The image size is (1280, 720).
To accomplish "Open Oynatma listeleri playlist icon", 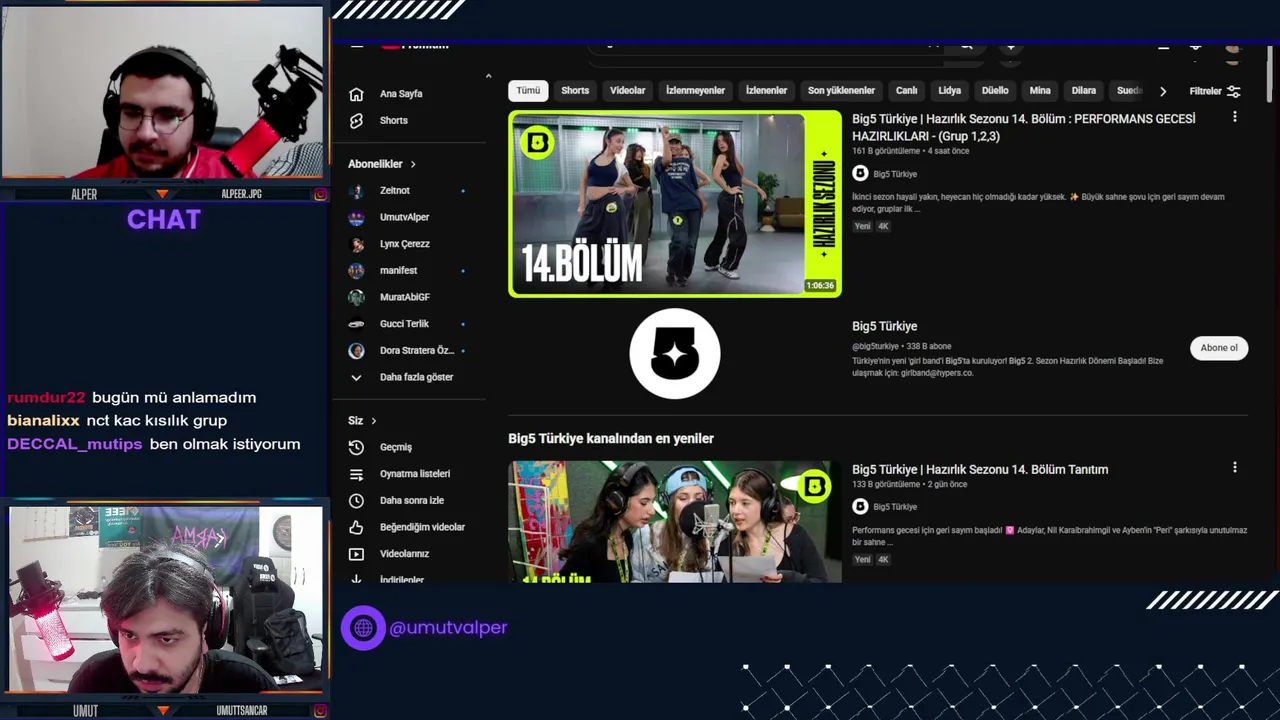I will pyautogui.click(x=356, y=474).
